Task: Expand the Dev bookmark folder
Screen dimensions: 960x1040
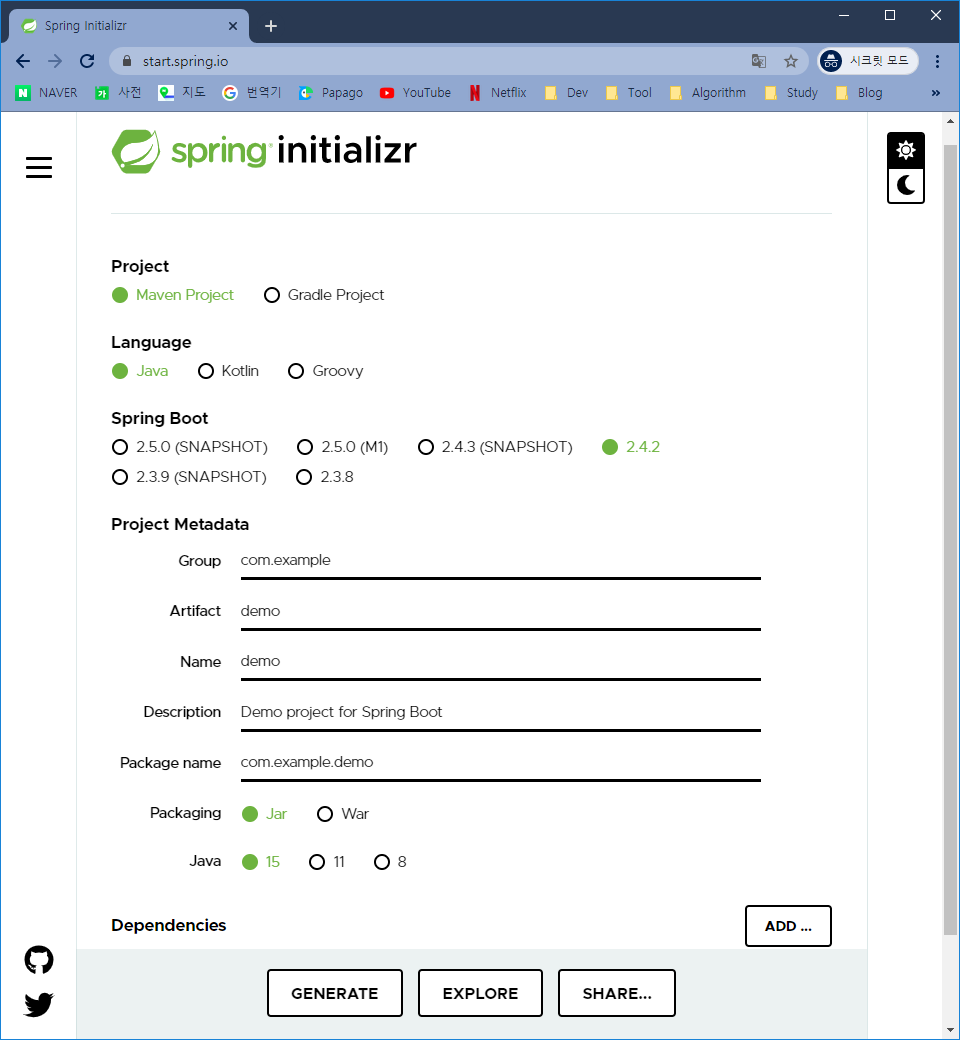Action: pyautogui.click(x=567, y=93)
